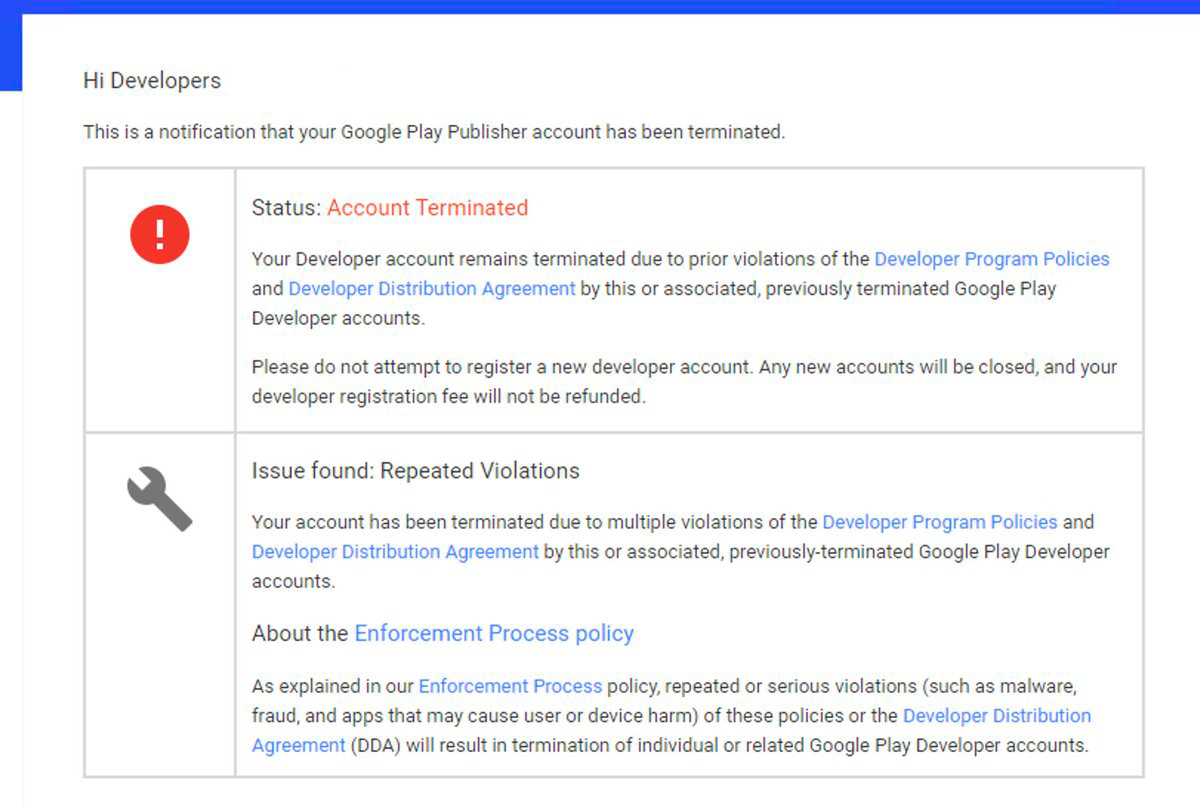This screenshot has width=1200, height=806.
Task: Open Developer Program Policies link in Status section
Action: tap(991, 259)
